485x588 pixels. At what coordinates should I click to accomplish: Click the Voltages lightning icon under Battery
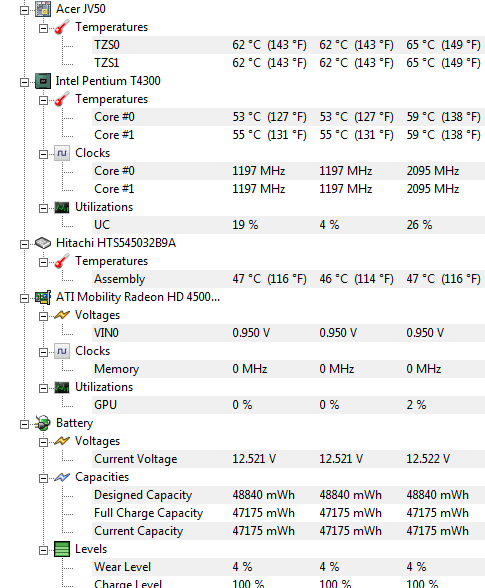pos(62,441)
